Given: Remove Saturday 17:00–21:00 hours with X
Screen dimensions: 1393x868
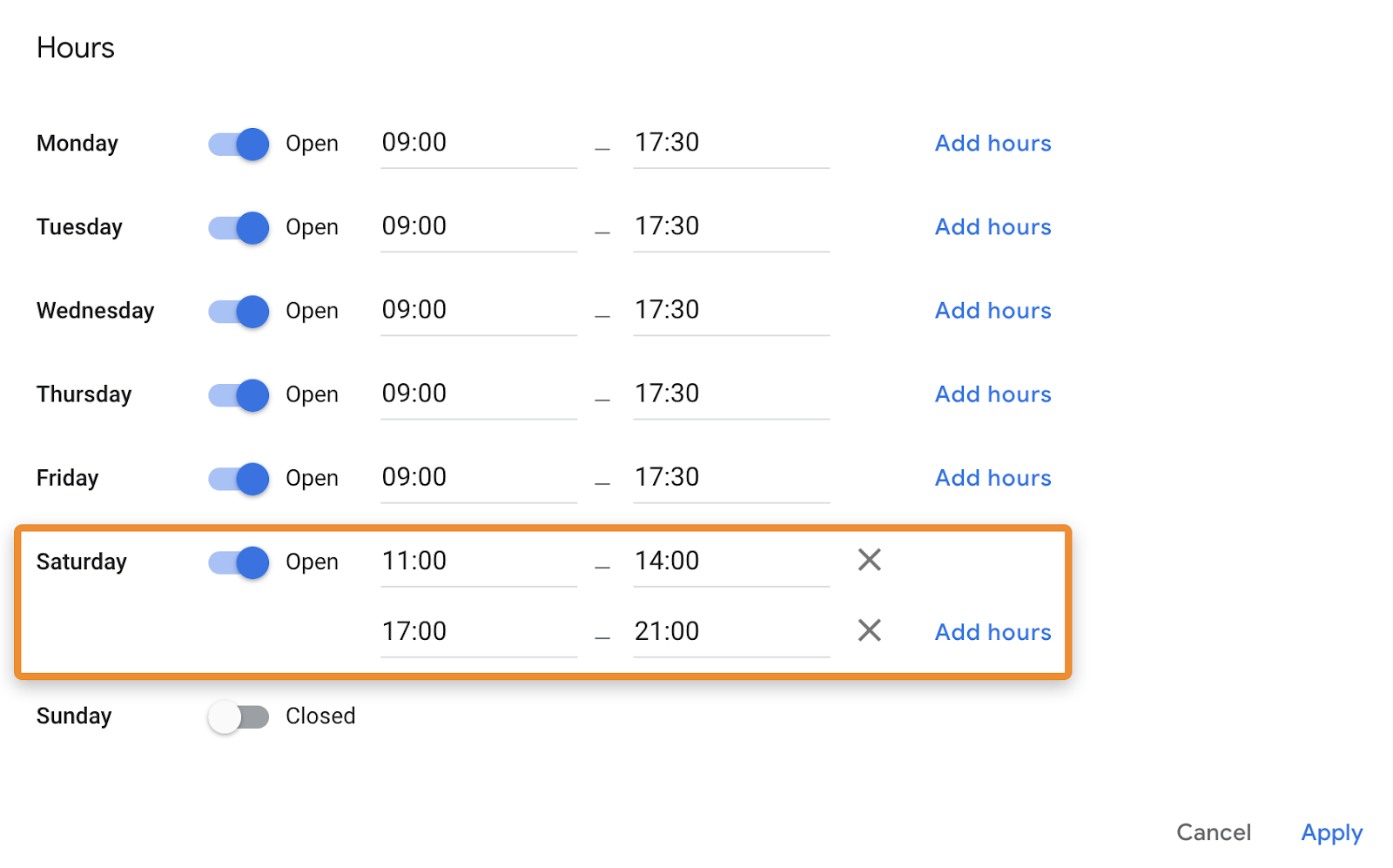Looking at the screenshot, I should (869, 630).
